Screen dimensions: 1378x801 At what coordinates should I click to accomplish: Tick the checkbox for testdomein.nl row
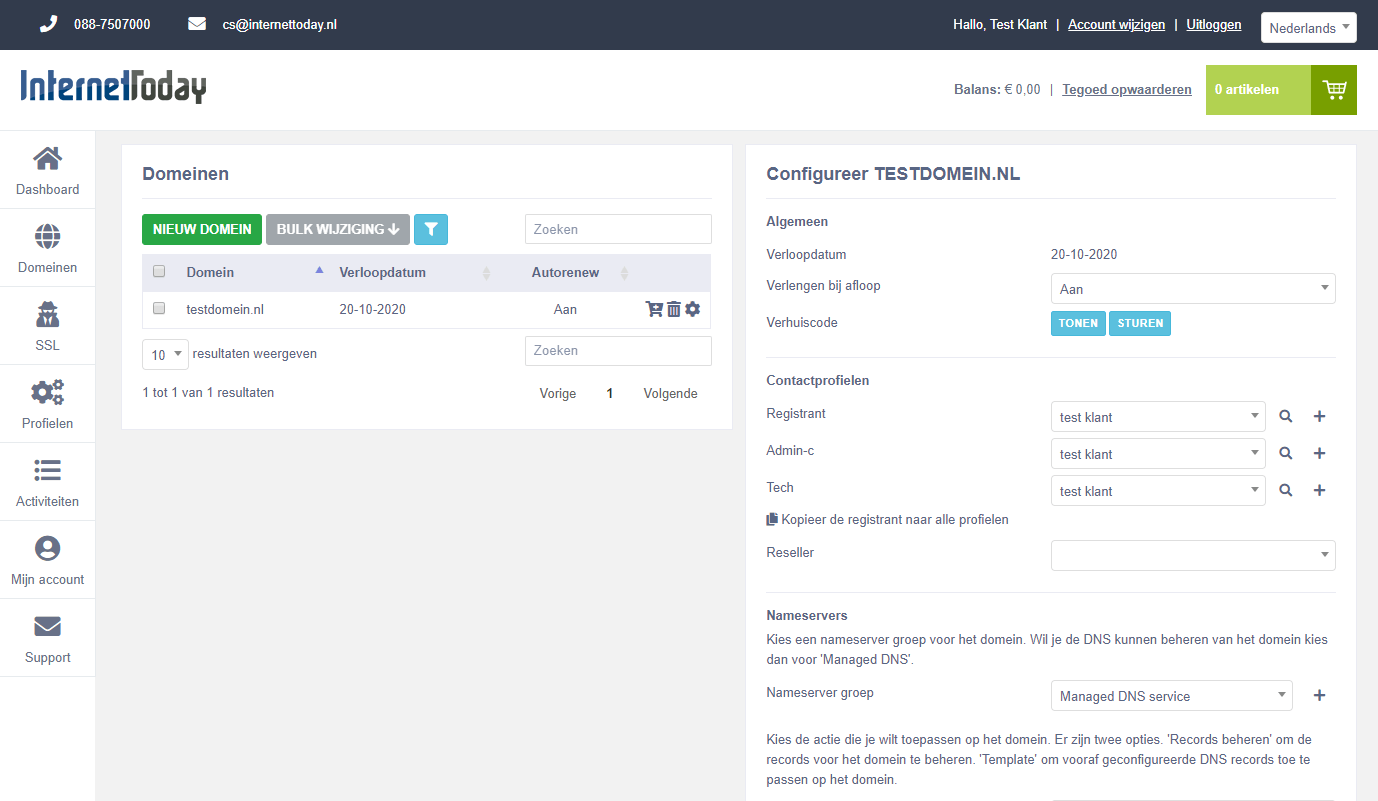159,309
